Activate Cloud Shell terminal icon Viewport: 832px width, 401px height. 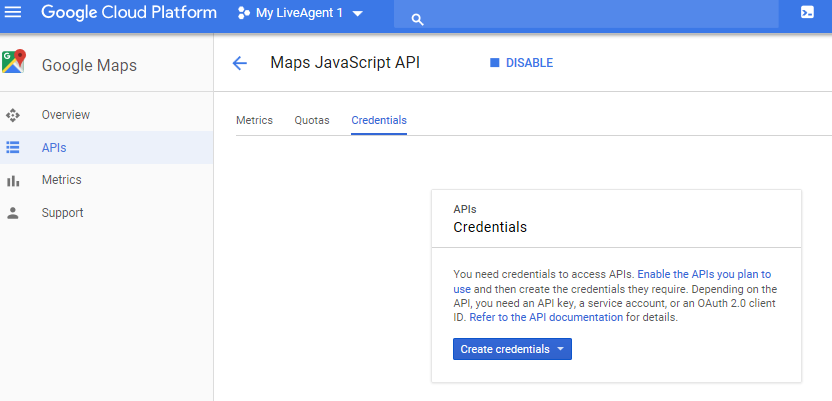point(807,13)
